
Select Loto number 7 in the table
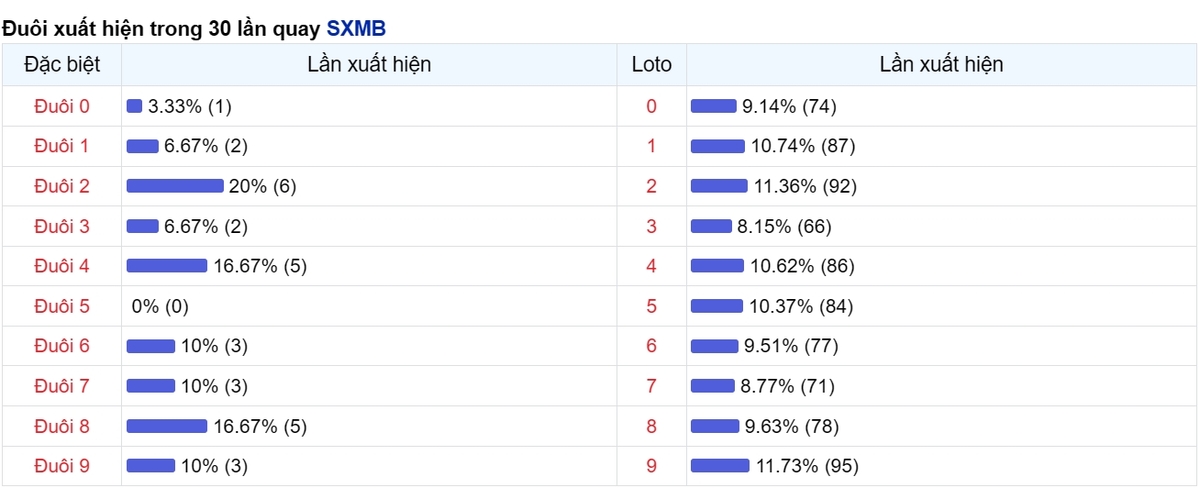652,386
